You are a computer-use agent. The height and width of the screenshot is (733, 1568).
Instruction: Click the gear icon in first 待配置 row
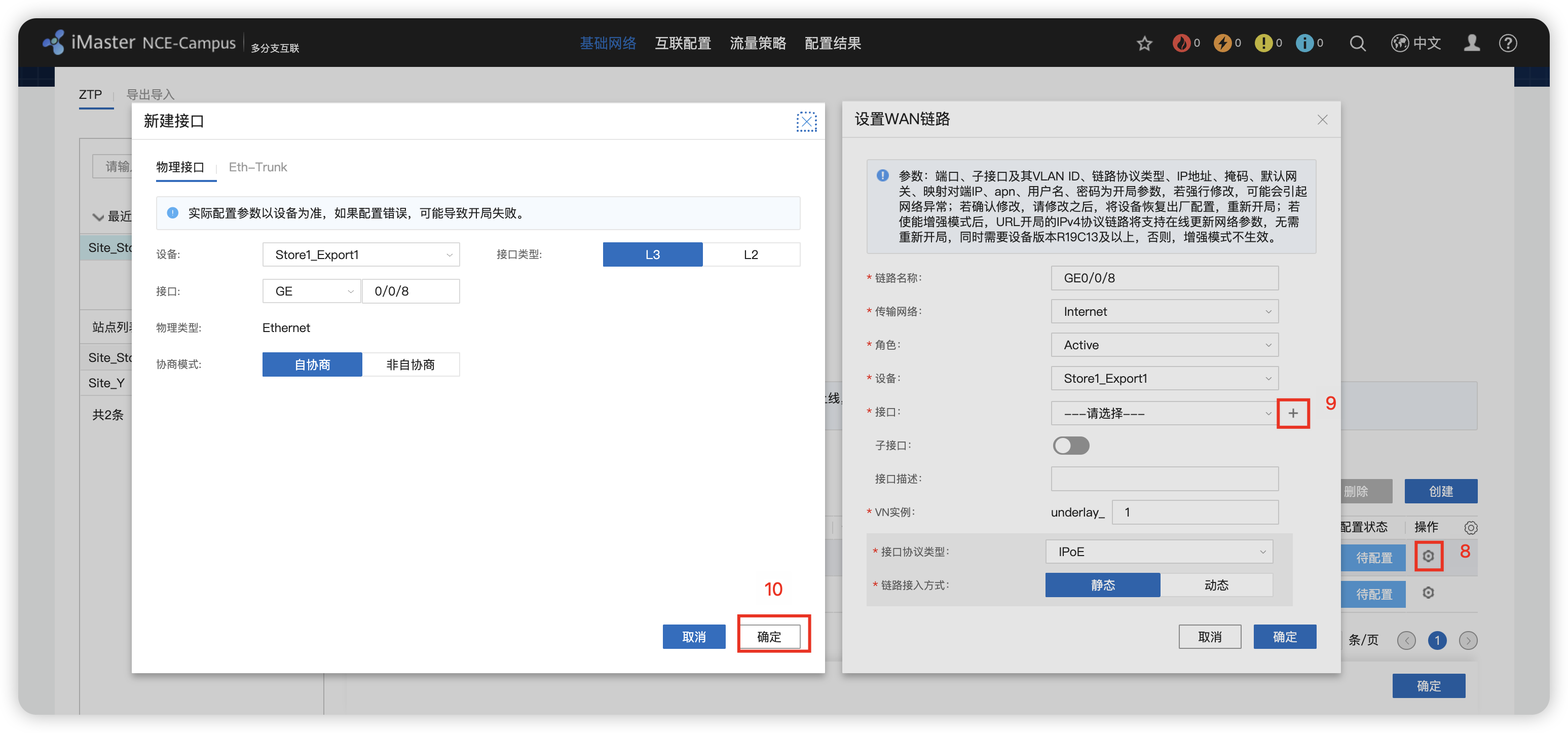[x=1428, y=556]
